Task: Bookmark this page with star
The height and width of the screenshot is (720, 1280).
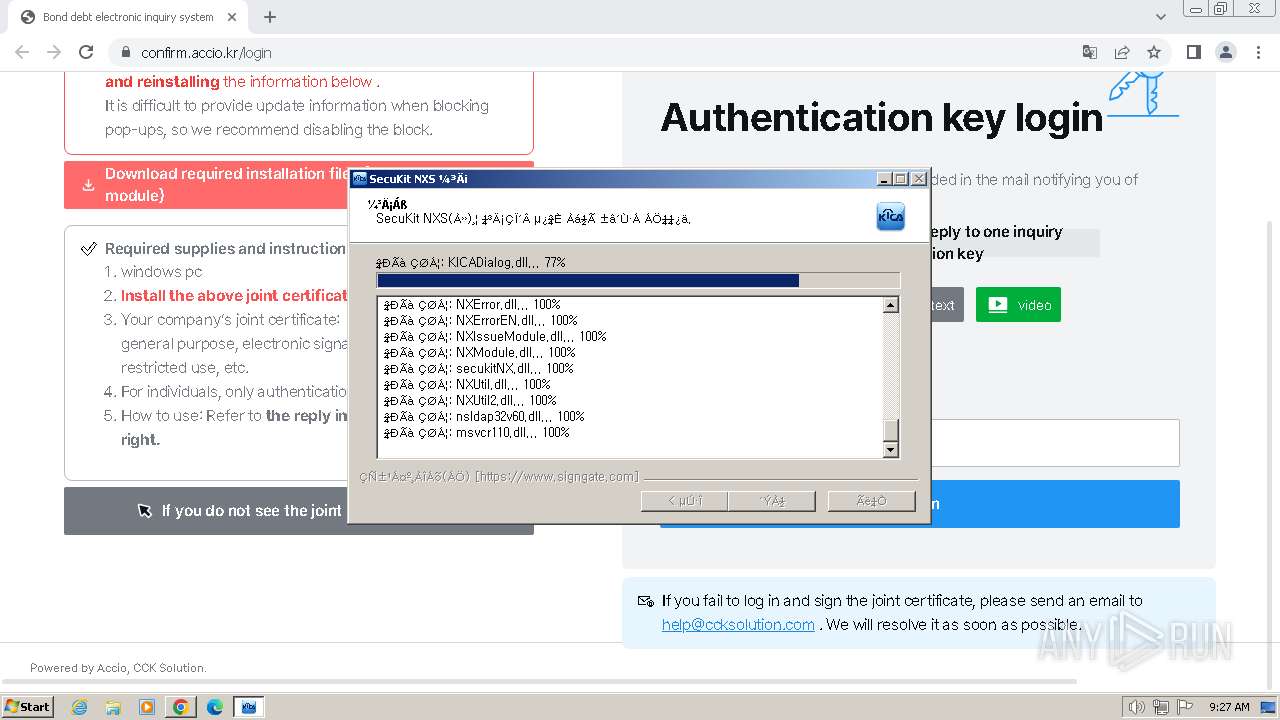Action: pyautogui.click(x=1154, y=52)
